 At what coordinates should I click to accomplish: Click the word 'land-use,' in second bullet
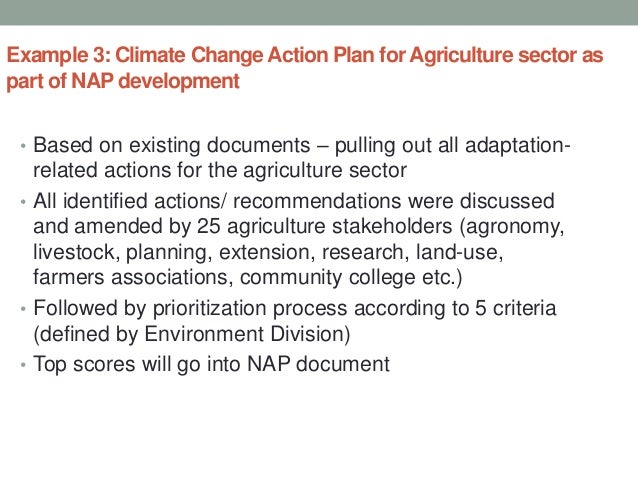459,252
